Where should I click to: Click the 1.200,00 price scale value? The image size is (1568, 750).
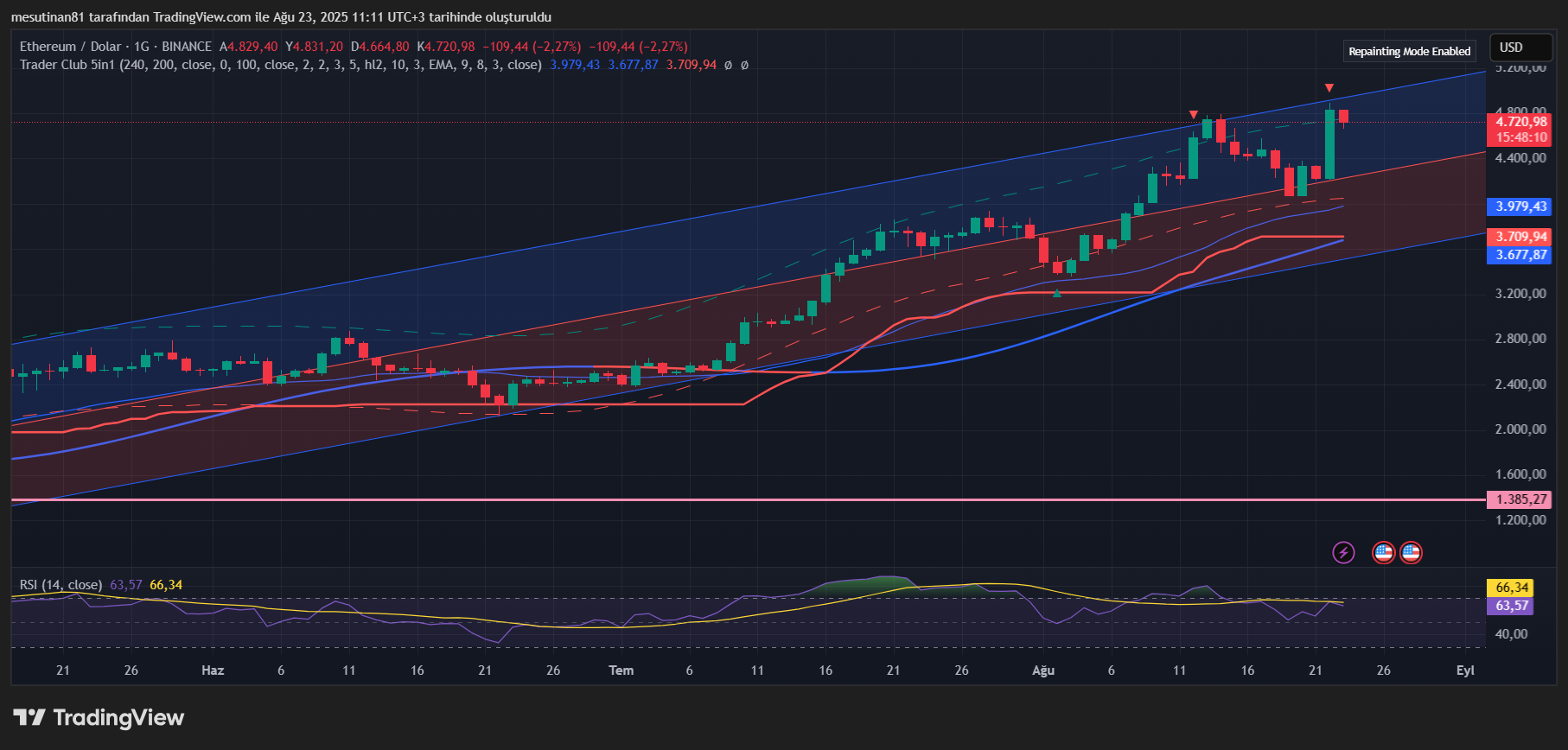[x=1520, y=520]
